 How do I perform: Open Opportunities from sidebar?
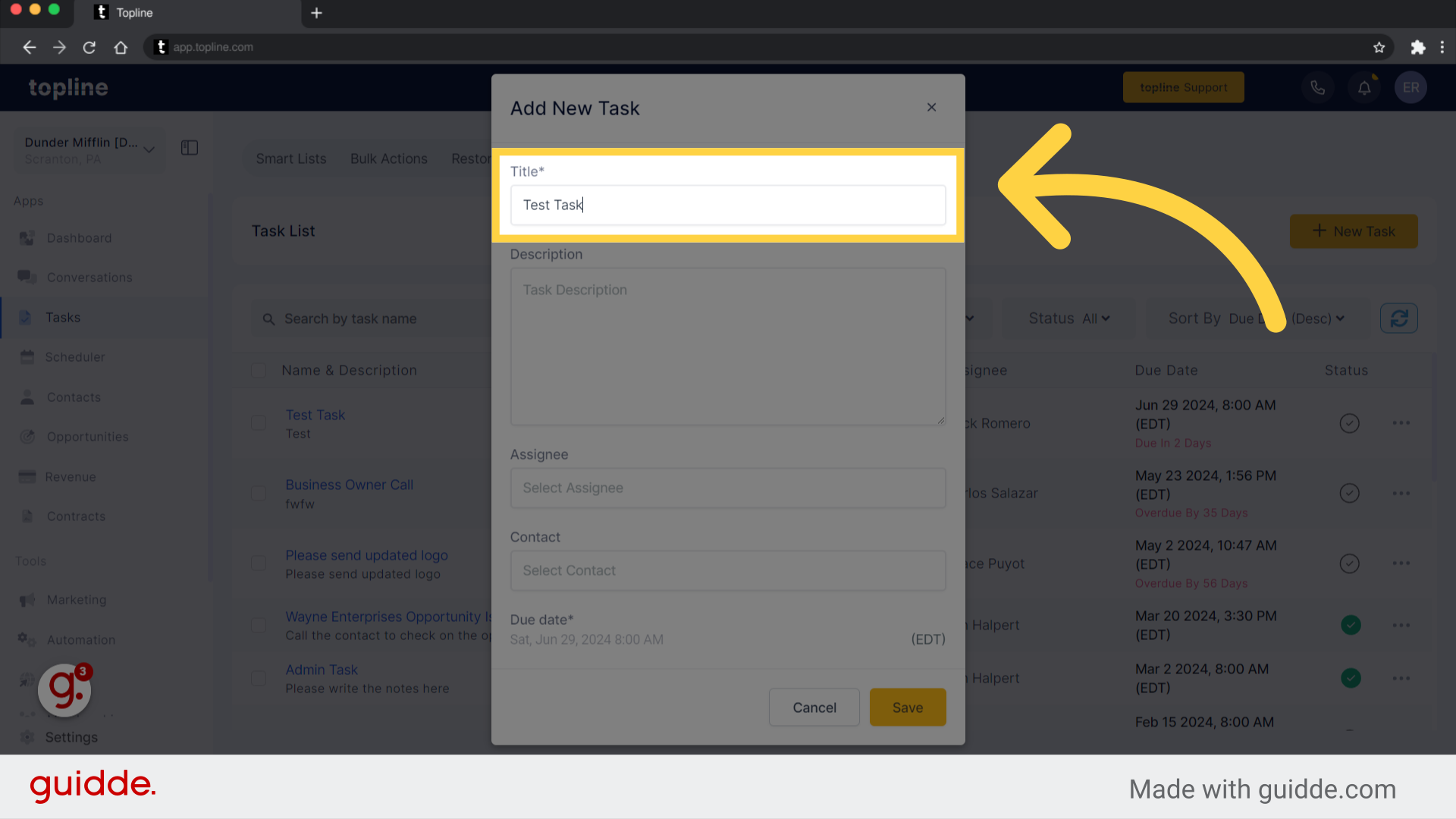pyautogui.click(x=88, y=436)
